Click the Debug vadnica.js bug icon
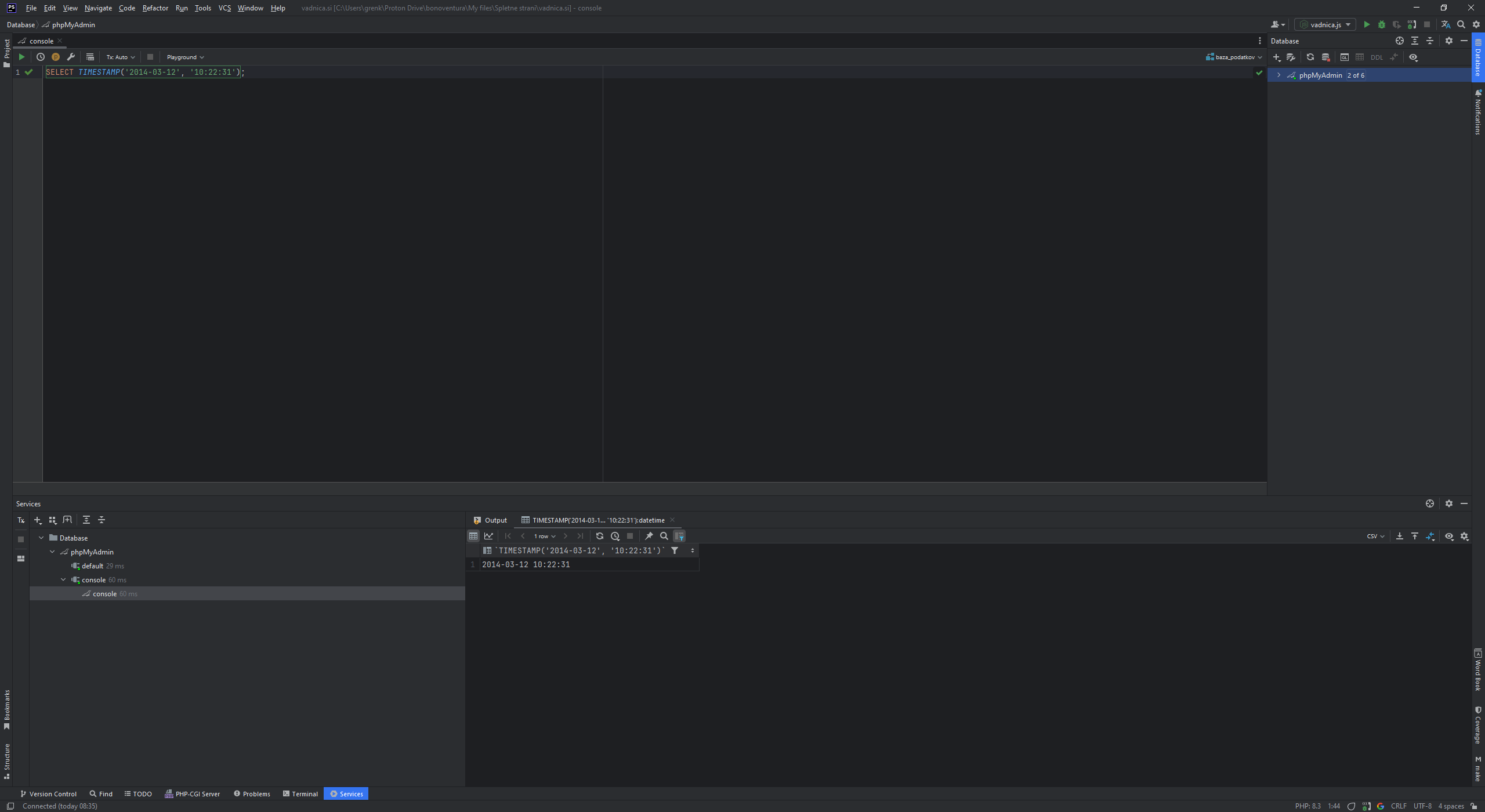 pos(1382,24)
